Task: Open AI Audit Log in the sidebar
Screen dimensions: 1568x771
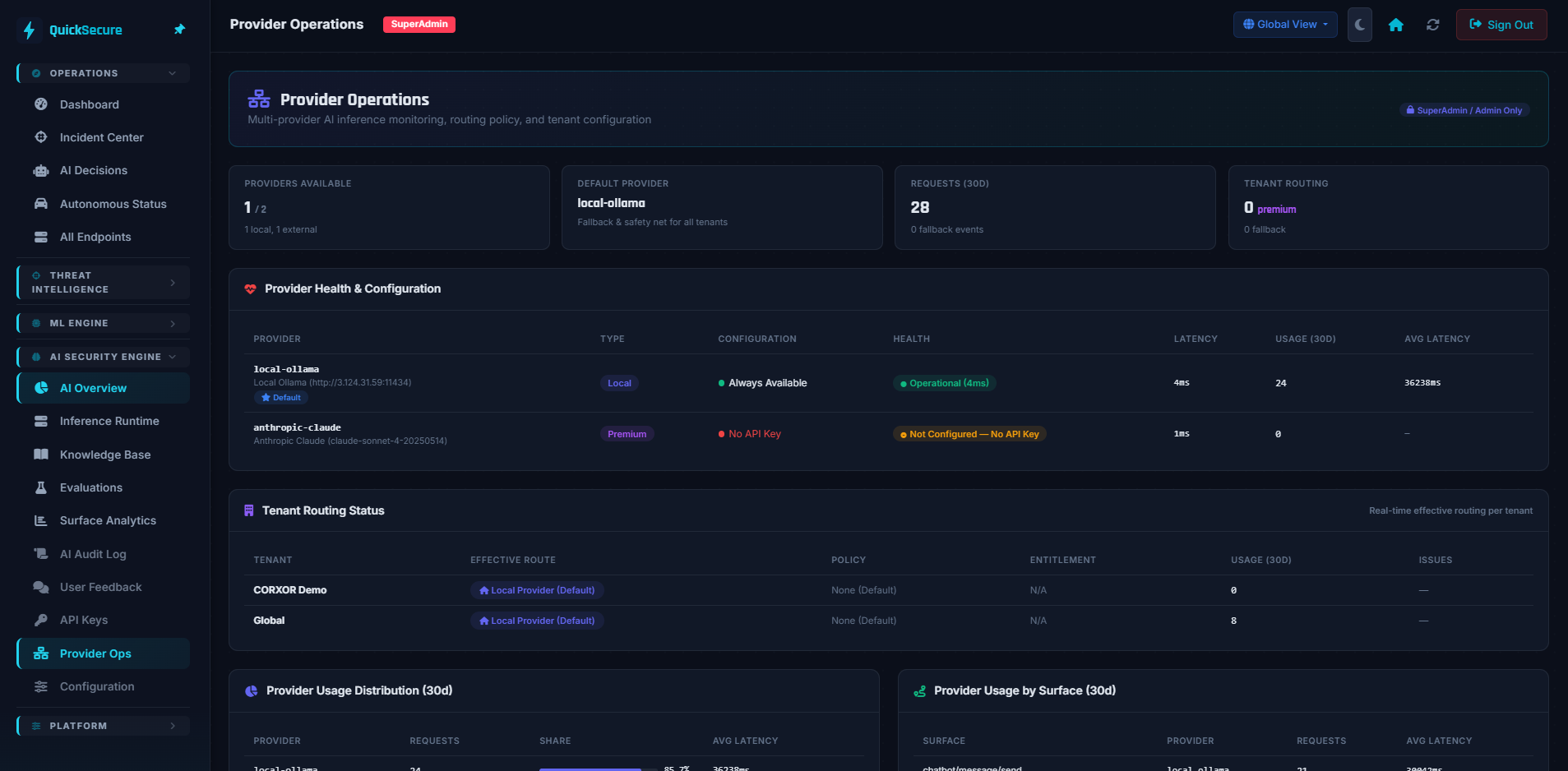Action: click(x=90, y=554)
